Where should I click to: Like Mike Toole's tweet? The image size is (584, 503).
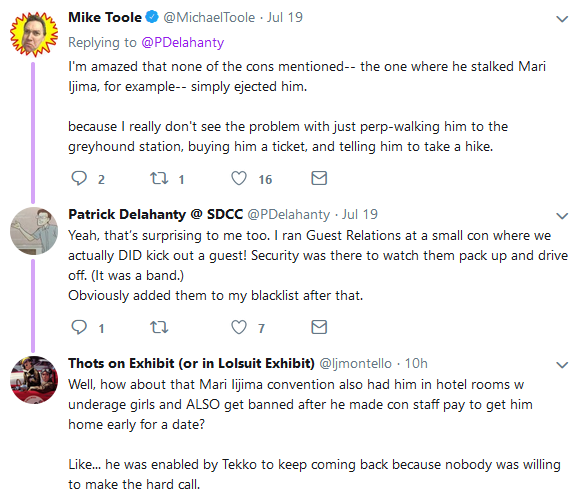click(x=239, y=178)
